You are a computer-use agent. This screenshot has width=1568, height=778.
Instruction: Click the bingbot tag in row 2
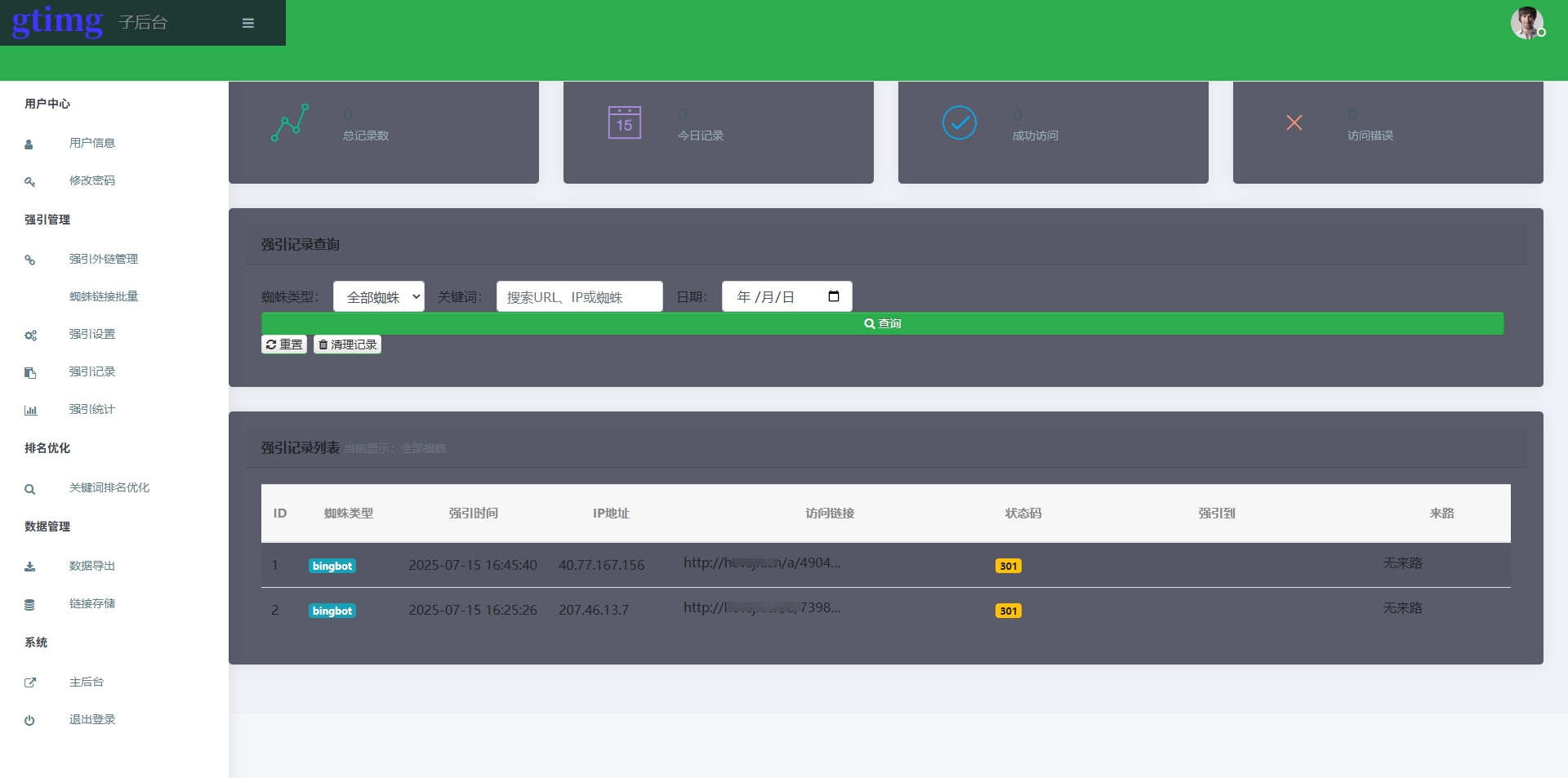point(332,611)
